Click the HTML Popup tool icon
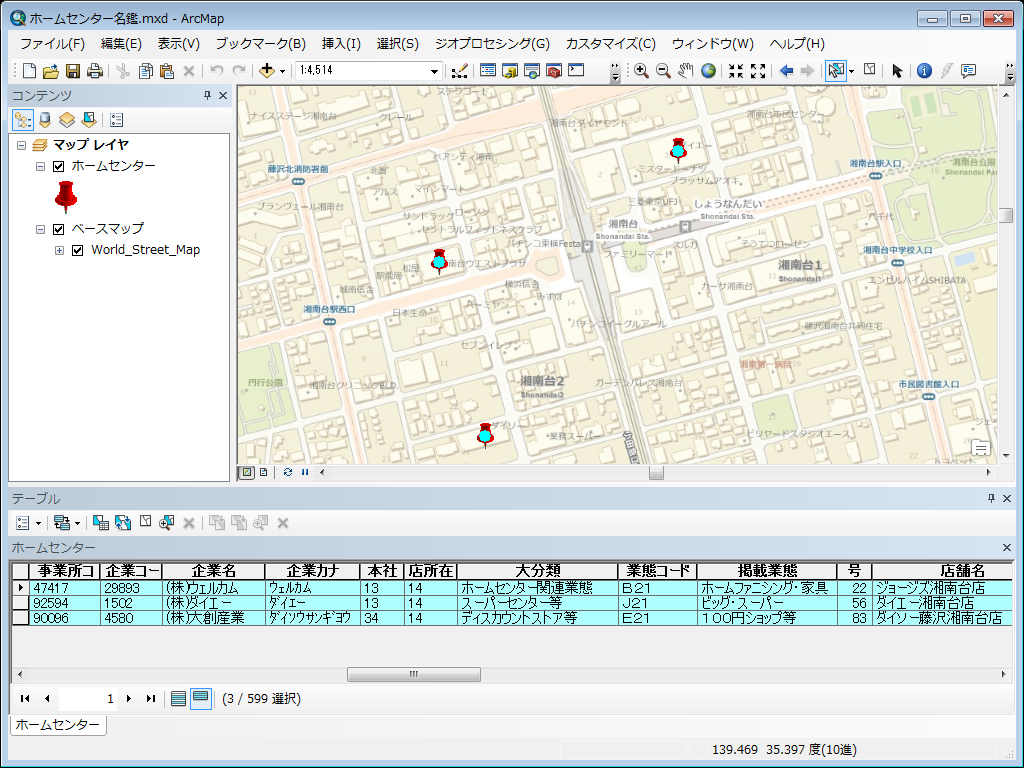 [x=968, y=71]
